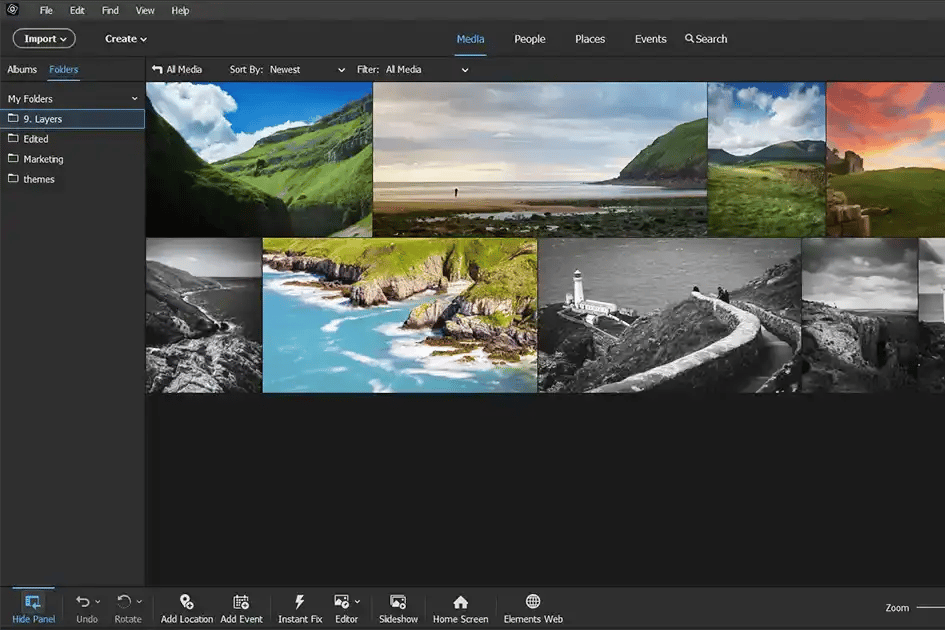Click the Rotate icon

pyautogui.click(x=124, y=602)
